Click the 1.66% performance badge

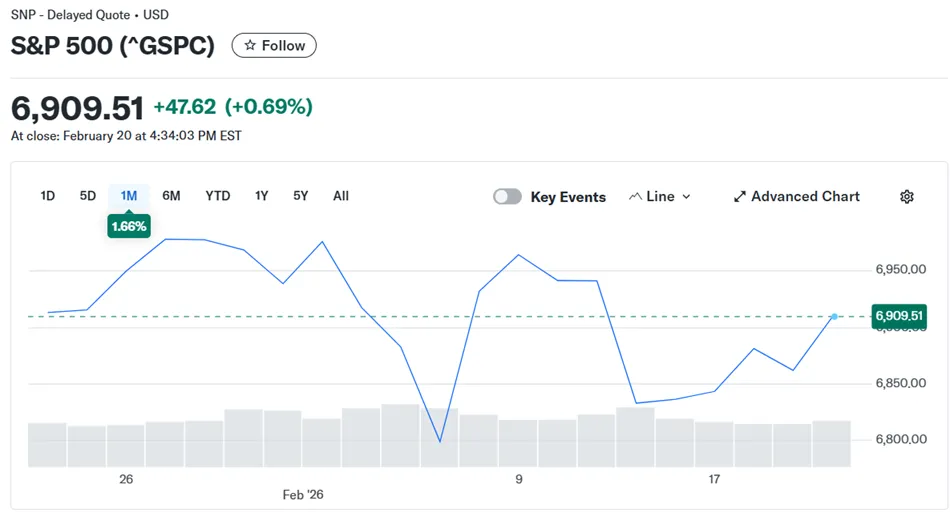coord(128,227)
